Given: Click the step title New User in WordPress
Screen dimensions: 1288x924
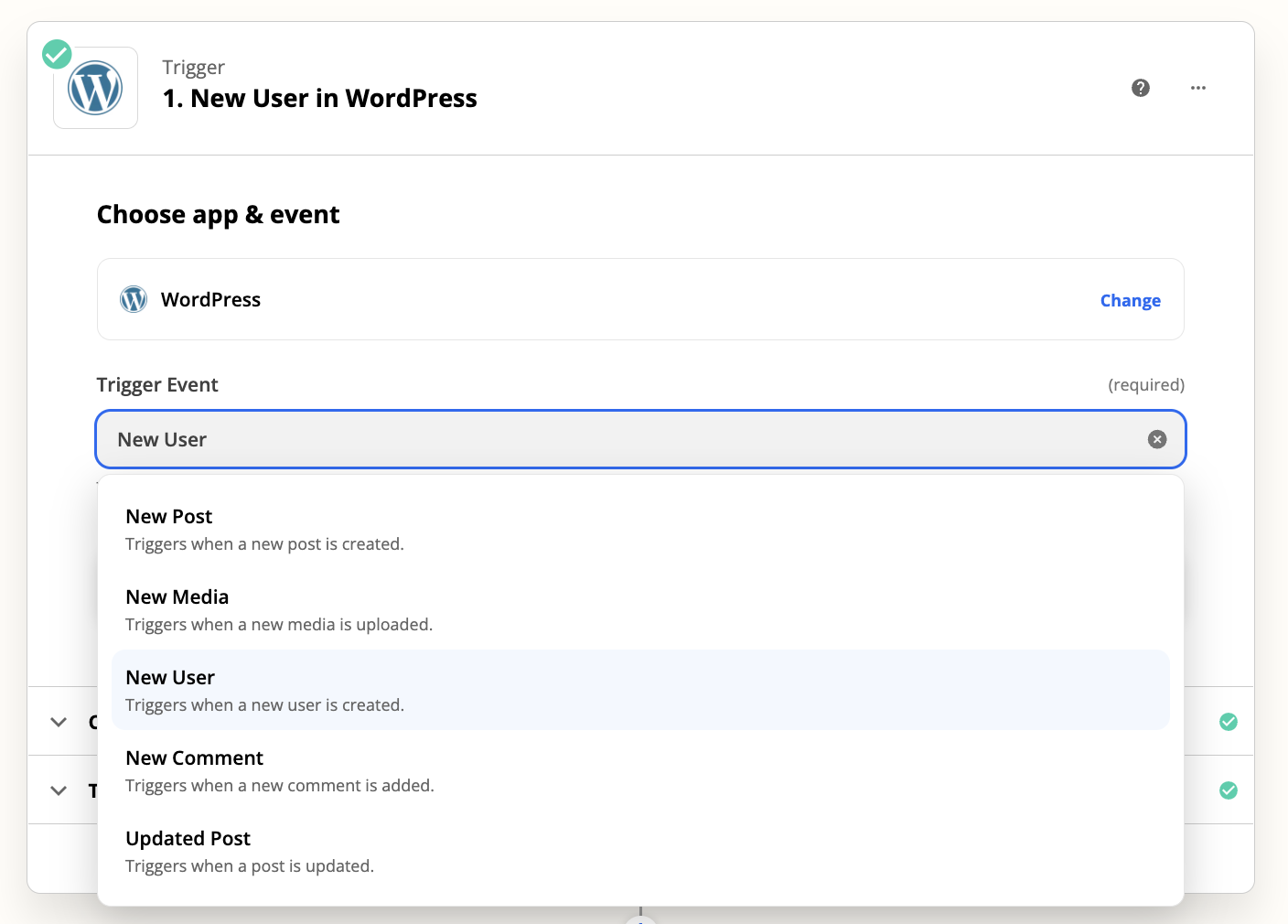Looking at the screenshot, I should [320, 98].
